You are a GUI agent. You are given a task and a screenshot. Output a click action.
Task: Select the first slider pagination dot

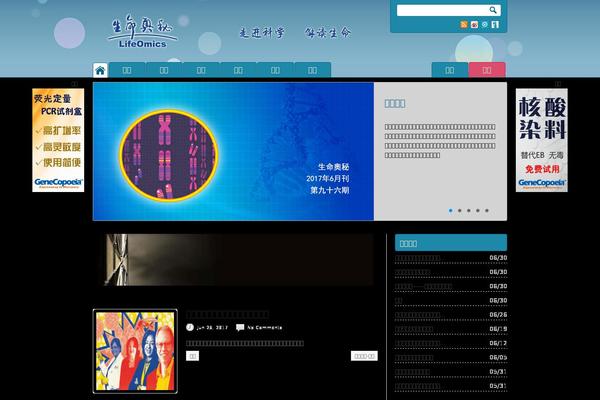[451, 210]
